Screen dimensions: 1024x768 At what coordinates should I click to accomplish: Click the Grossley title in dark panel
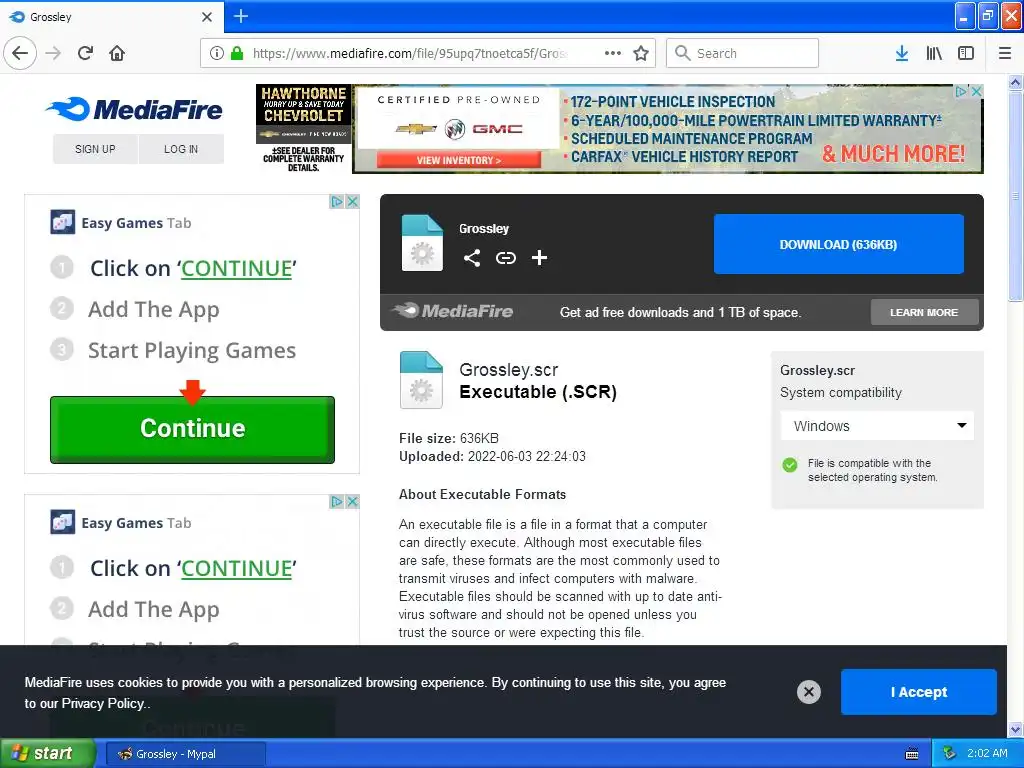[483, 229]
